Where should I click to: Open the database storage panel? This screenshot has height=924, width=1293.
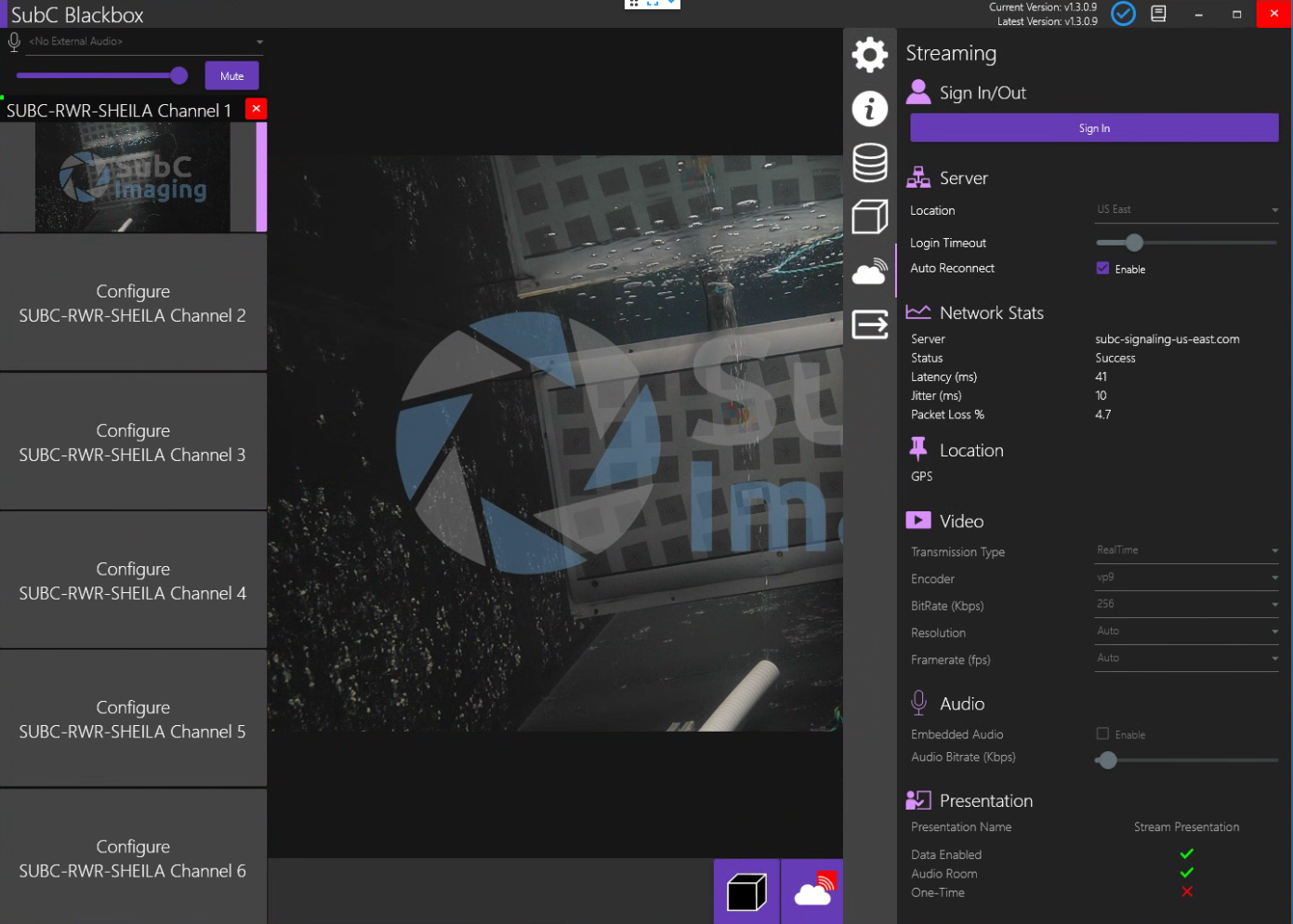click(869, 163)
